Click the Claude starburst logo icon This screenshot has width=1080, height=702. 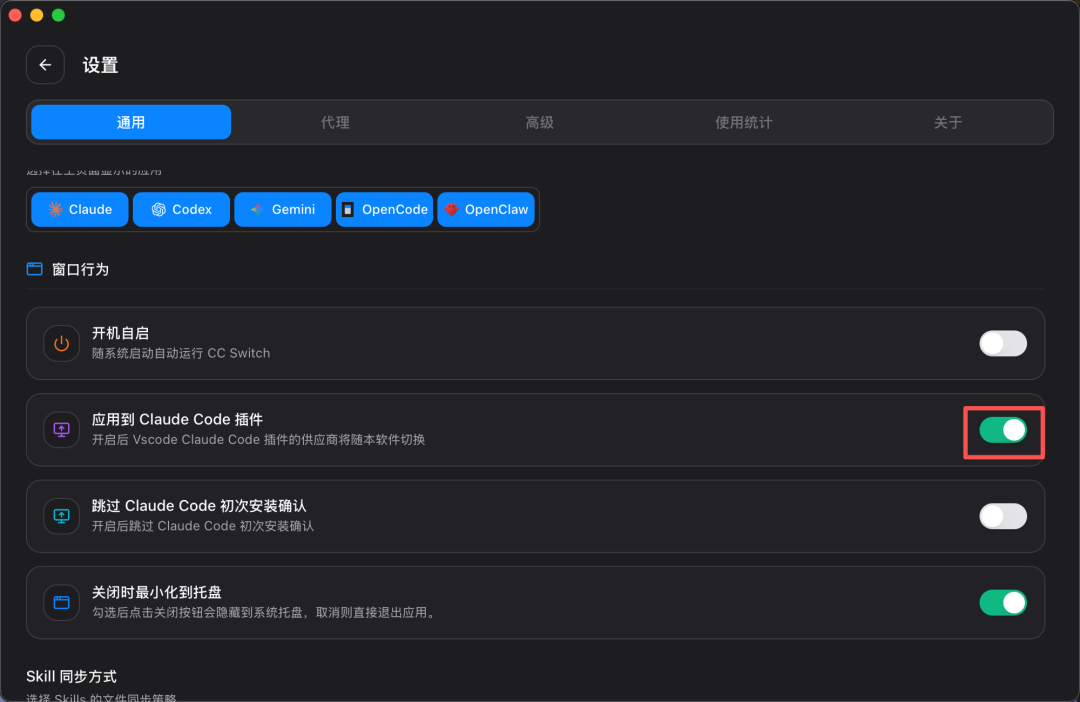(x=55, y=209)
